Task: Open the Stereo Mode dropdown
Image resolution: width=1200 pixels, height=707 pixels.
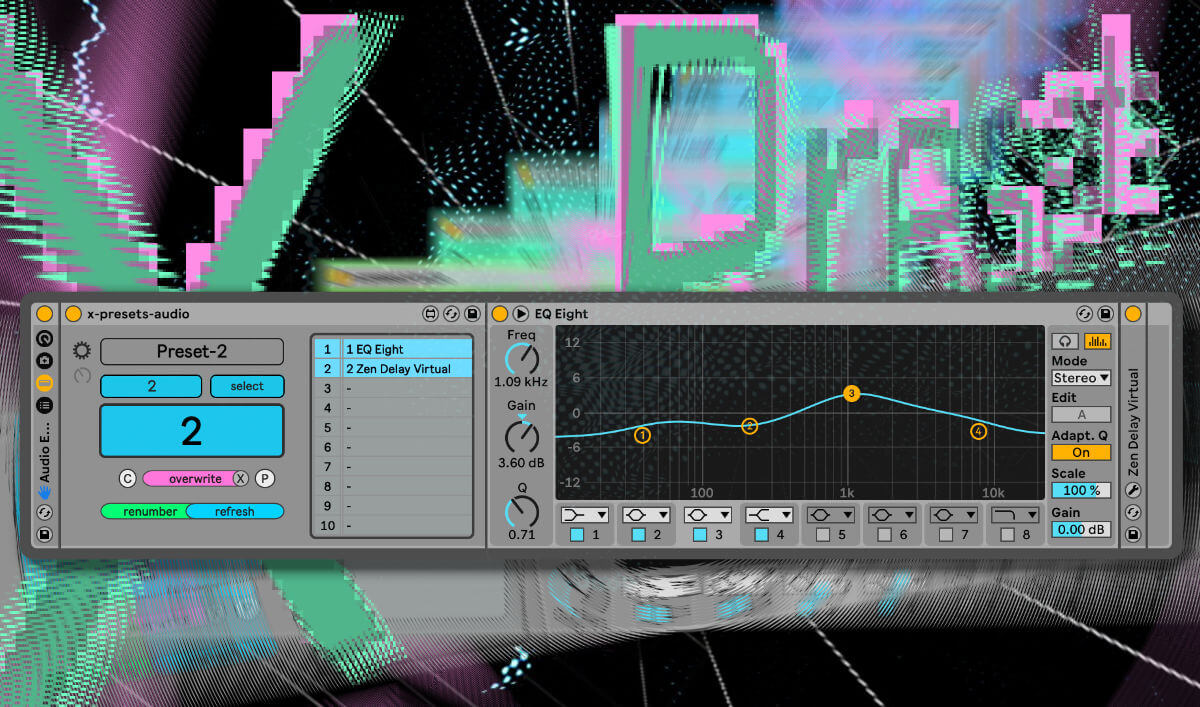Action: (1081, 378)
